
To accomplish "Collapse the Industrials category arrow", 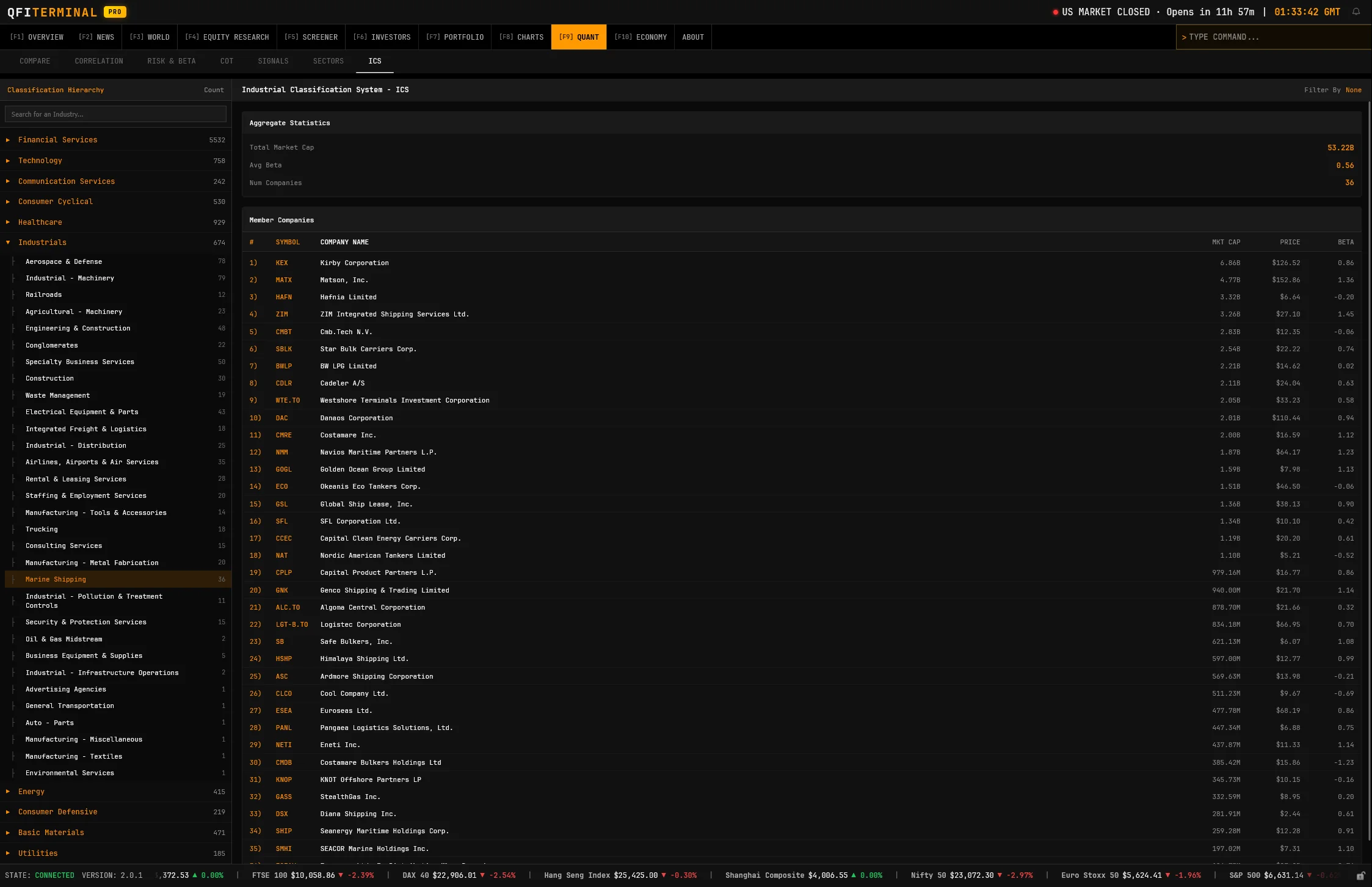I will coord(8,243).
